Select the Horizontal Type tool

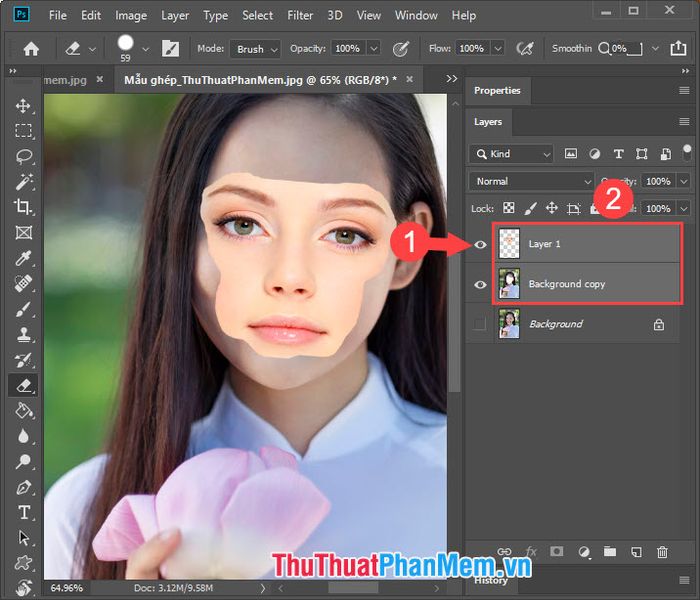(x=23, y=512)
